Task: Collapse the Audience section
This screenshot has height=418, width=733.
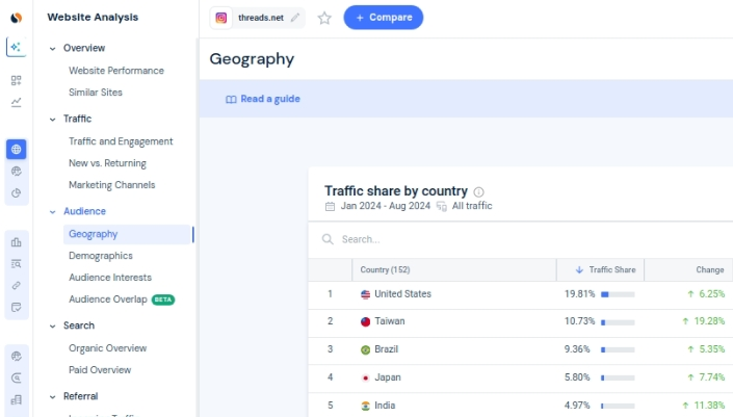Action: click(x=52, y=212)
